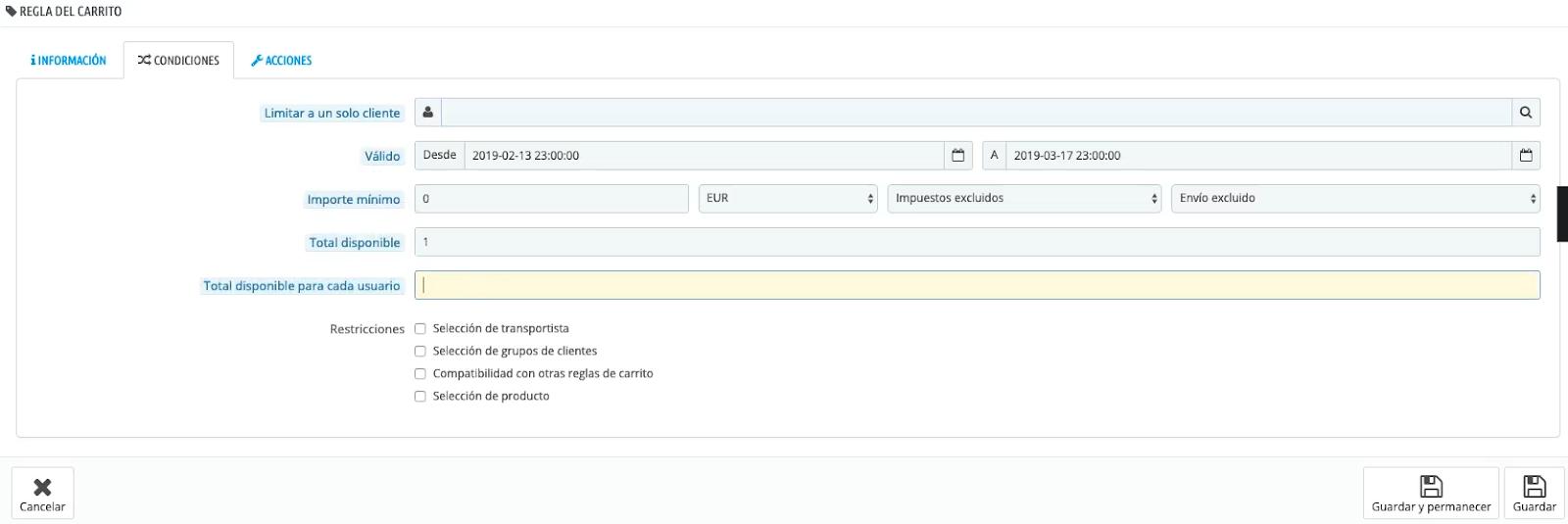
Task: Click the Guardar y permanecer save icon
Action: pos(1431,486)
